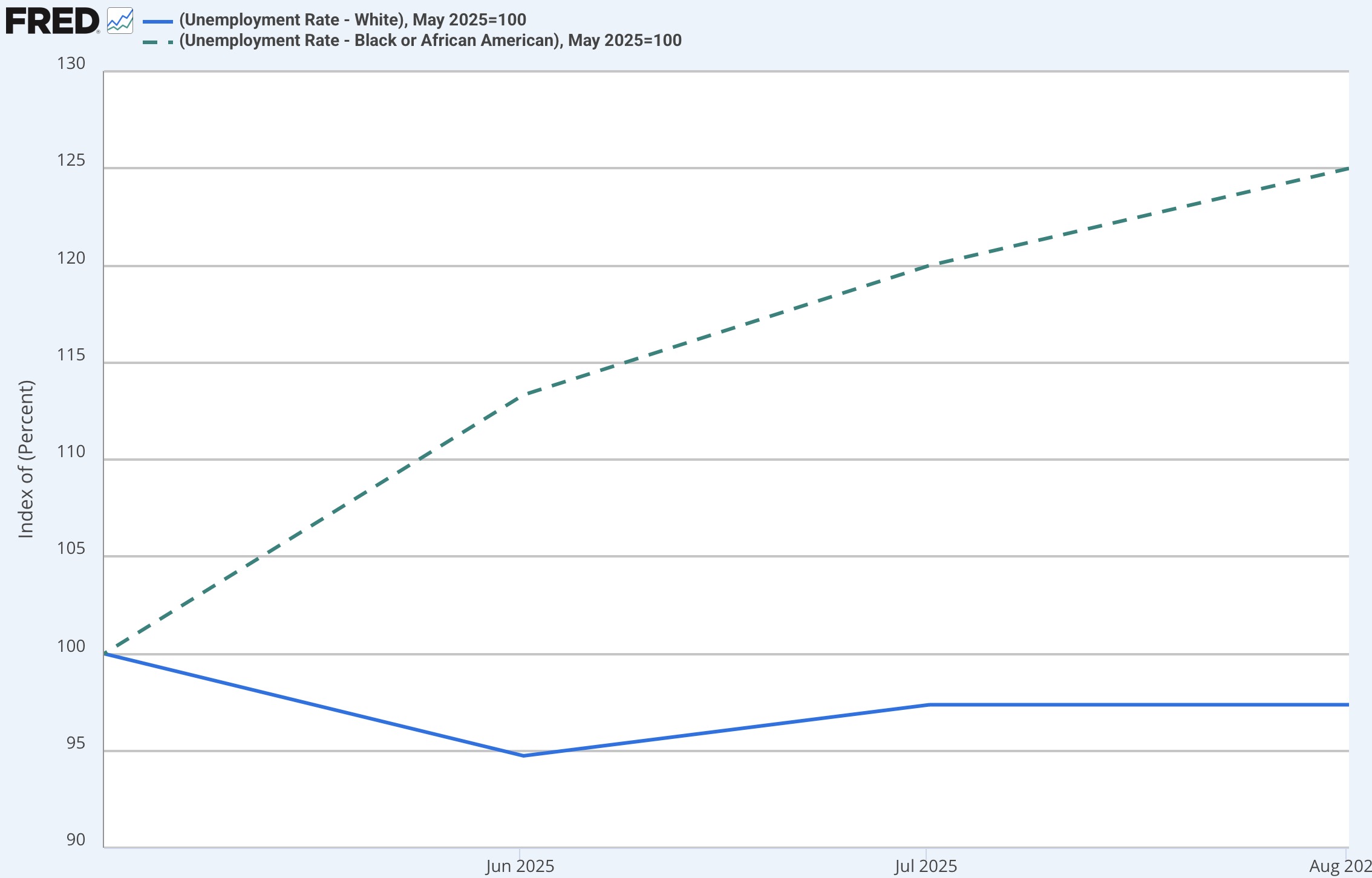Screen dimensions: 1372x878
Task: Click the 100 y-axis tick label
Action: (71, 646)
